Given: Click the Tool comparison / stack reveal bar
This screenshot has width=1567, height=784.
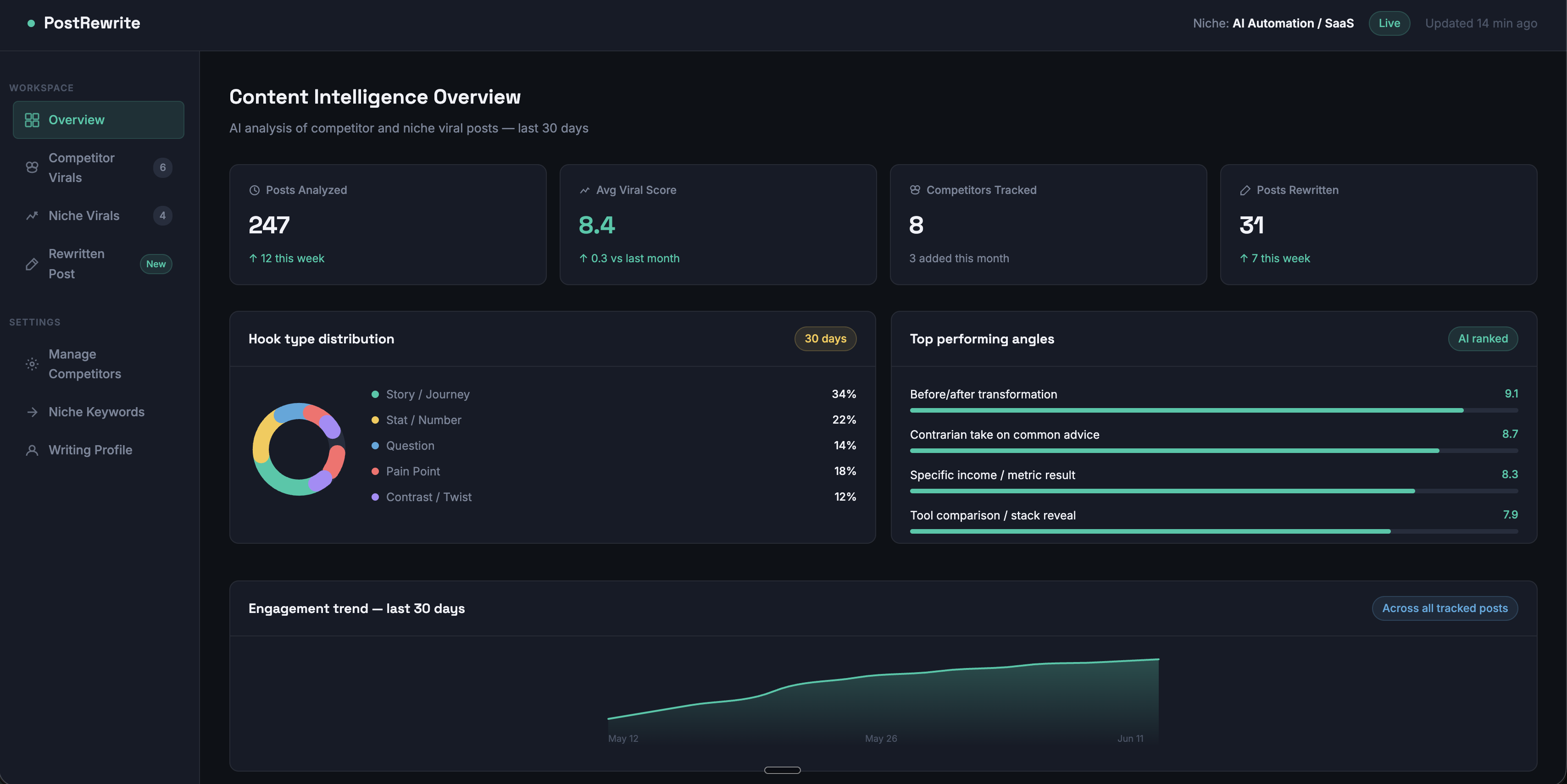Looking at the screenshot, I should [1214, 532].
